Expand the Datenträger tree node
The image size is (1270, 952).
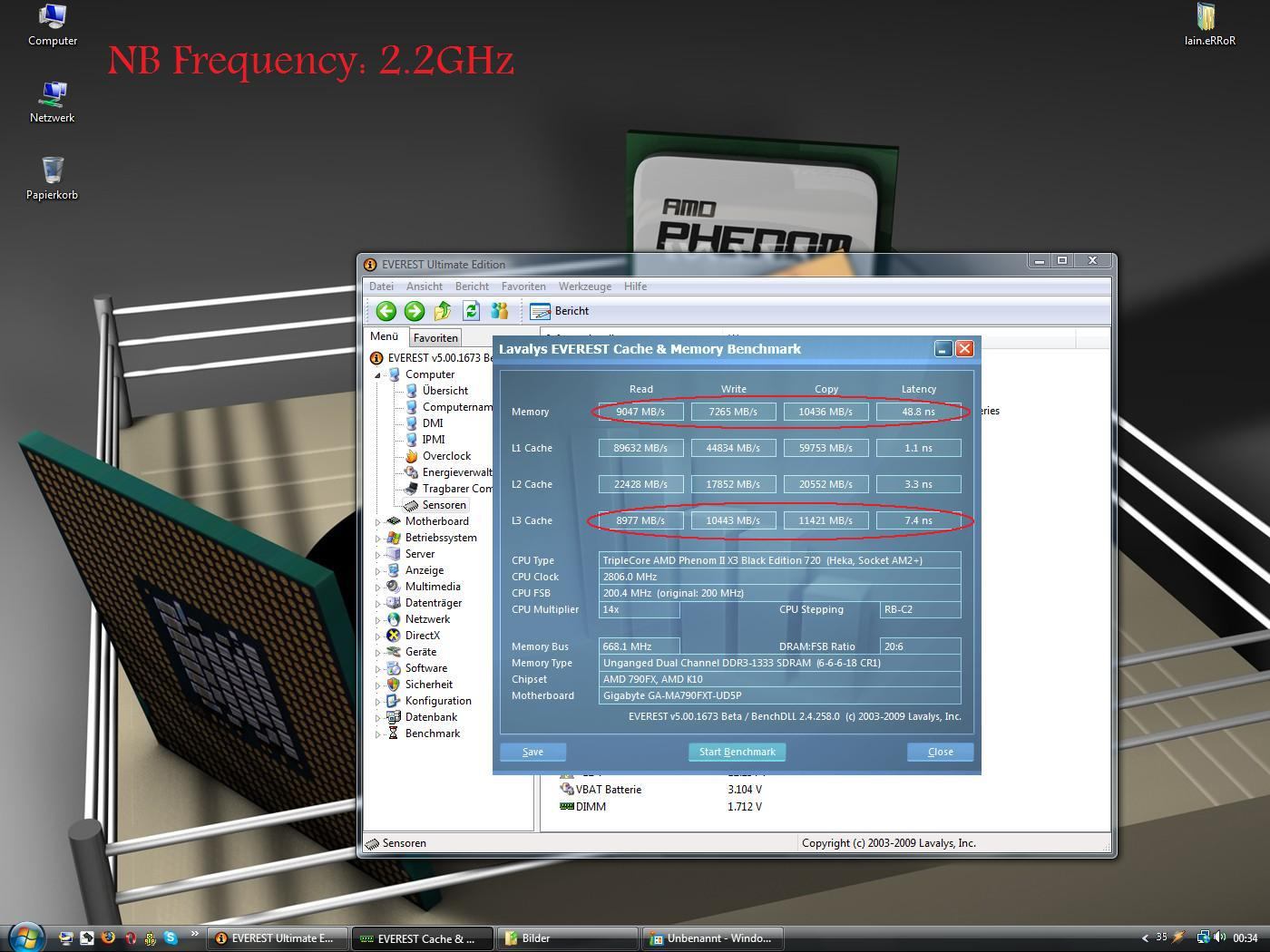point(378,603)
